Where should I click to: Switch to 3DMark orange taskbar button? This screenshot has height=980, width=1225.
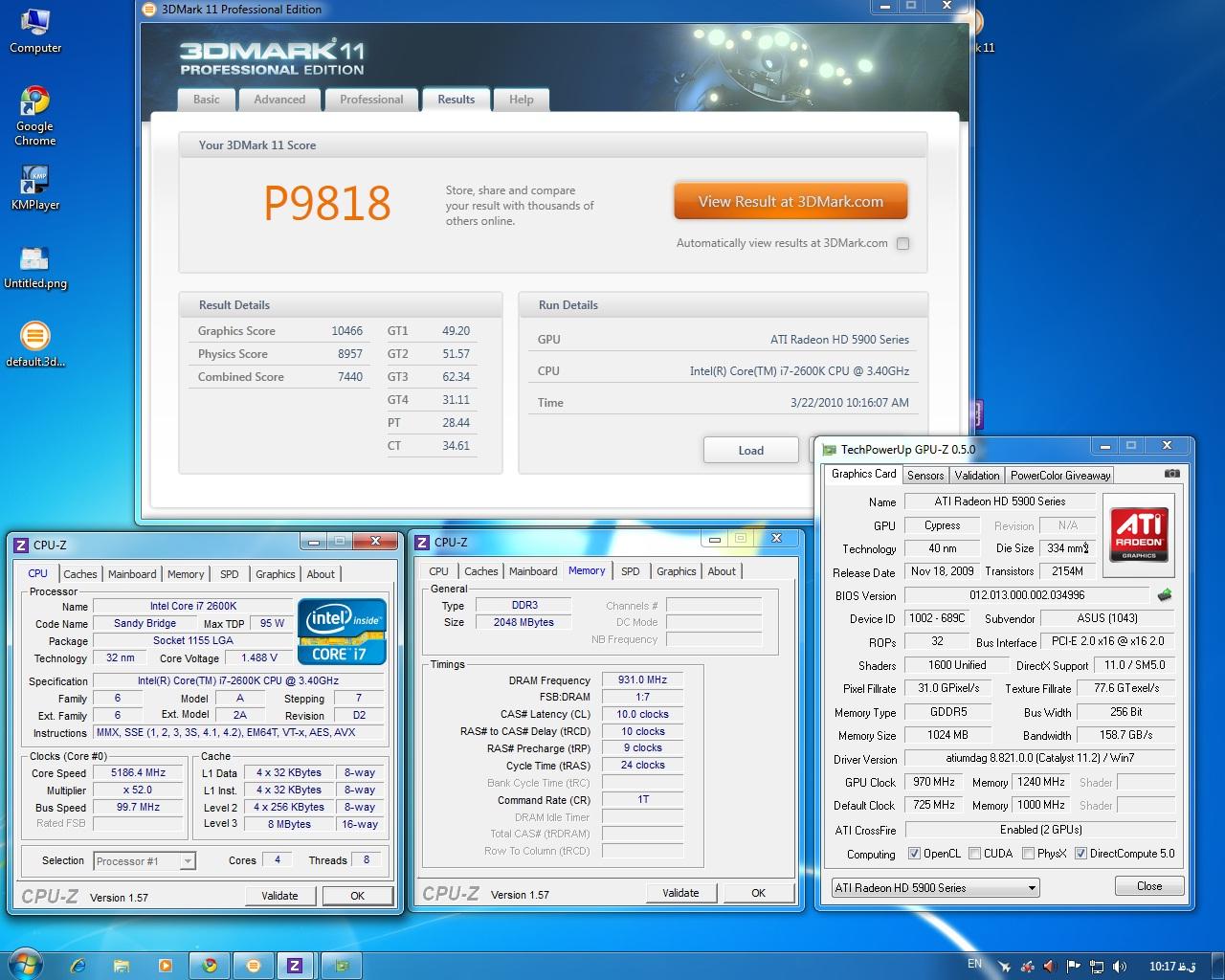254,966
